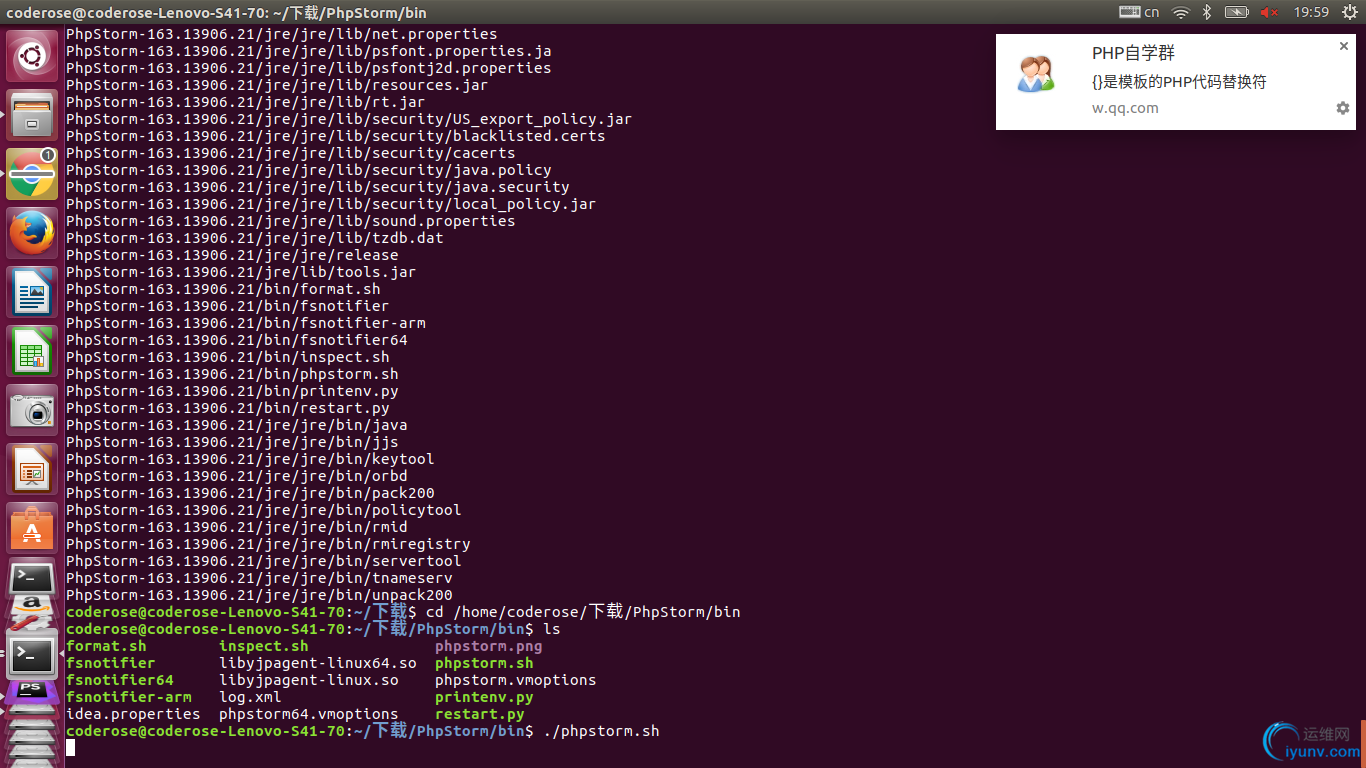Dismiss the PHP自学群 notification with X
The width and height of the screenshot is (1366, 768).
pyautogui.click(x=1344, y=46)
